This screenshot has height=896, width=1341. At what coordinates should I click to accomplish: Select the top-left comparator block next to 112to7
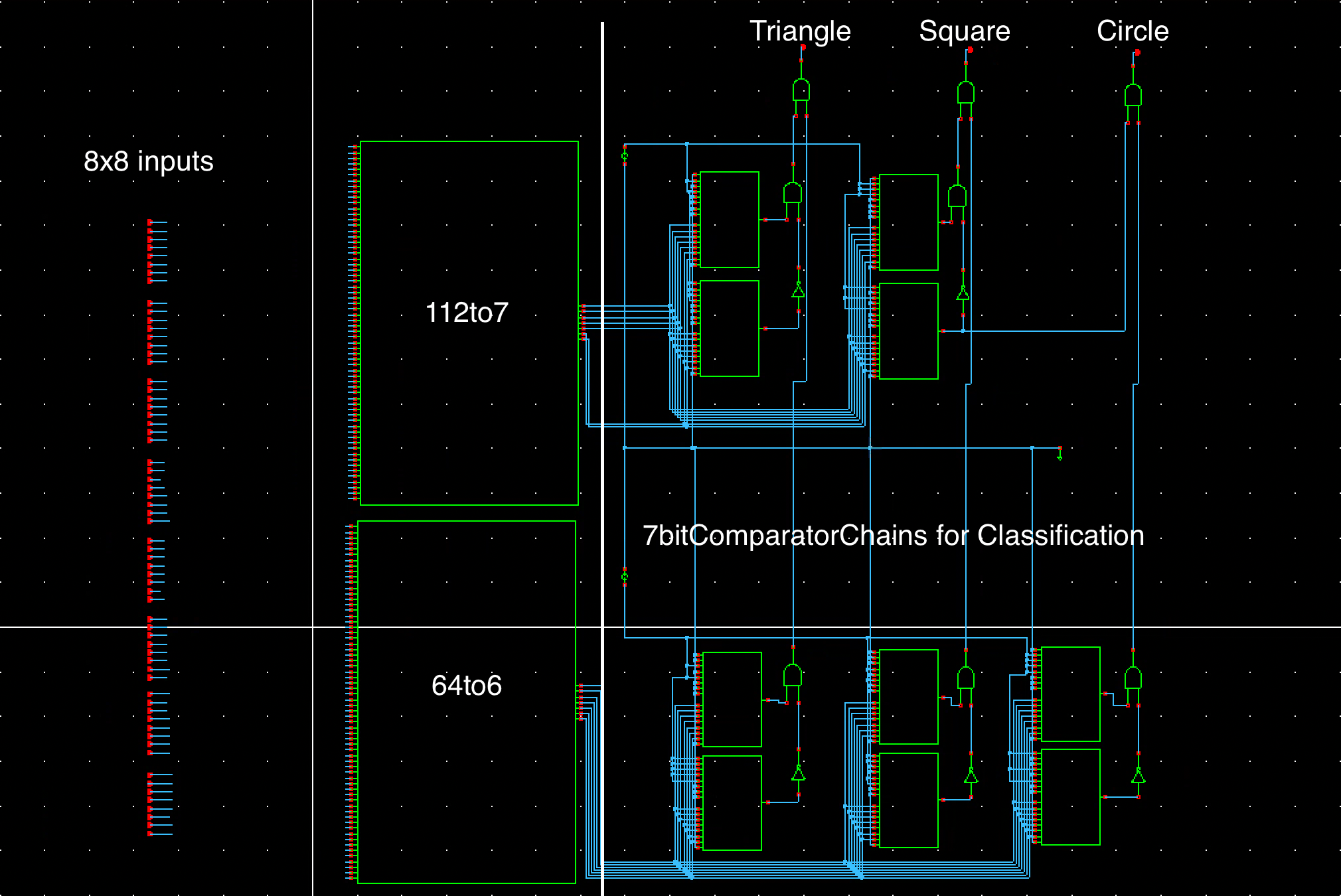729,220
